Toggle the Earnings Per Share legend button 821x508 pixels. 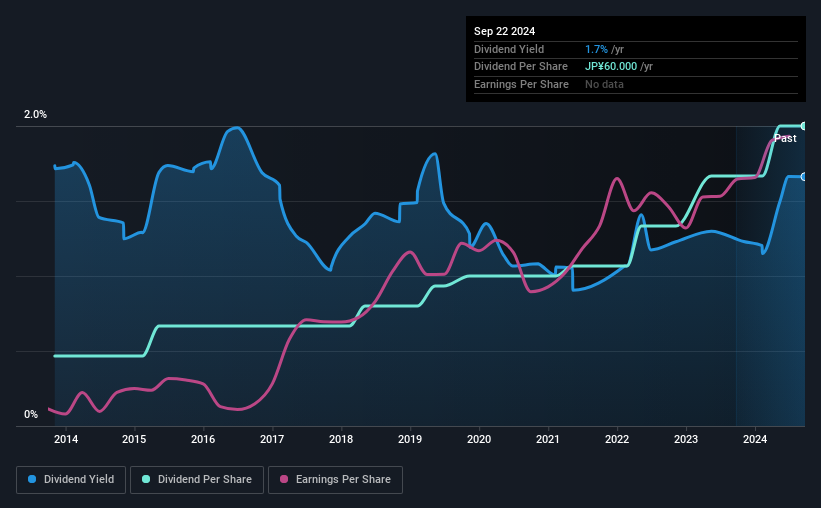coord(335,480)
